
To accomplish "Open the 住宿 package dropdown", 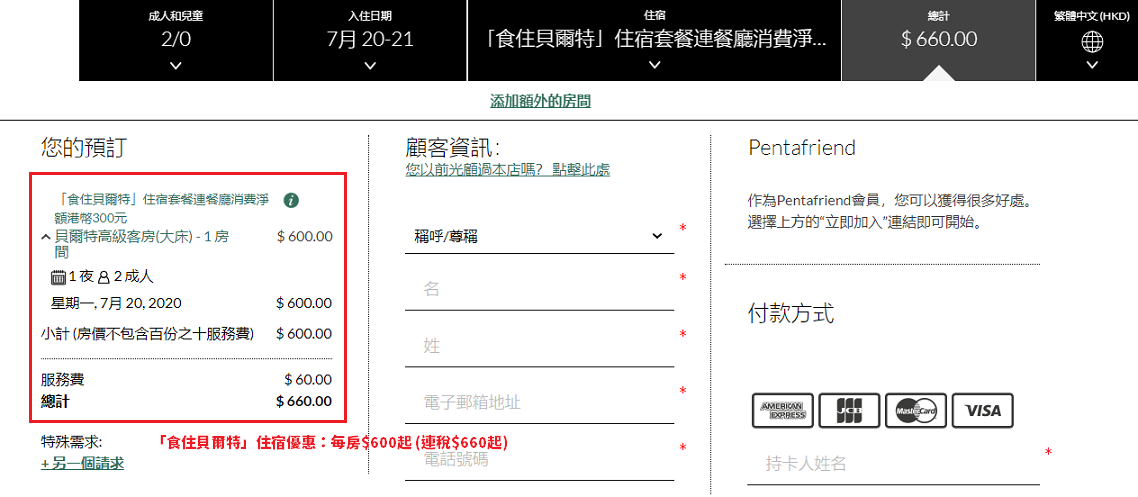I will (x=655, y=40).
